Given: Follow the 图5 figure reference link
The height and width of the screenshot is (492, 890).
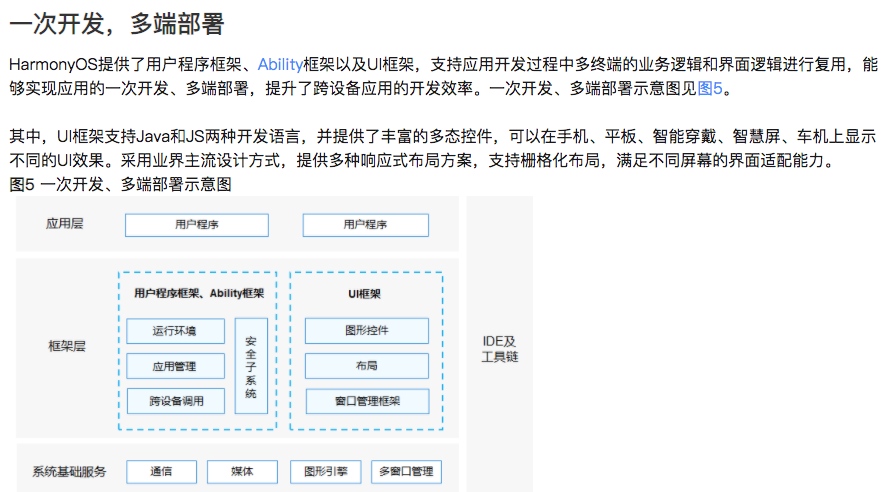Looking at the screenshot, I should click(x=709, y=88).
